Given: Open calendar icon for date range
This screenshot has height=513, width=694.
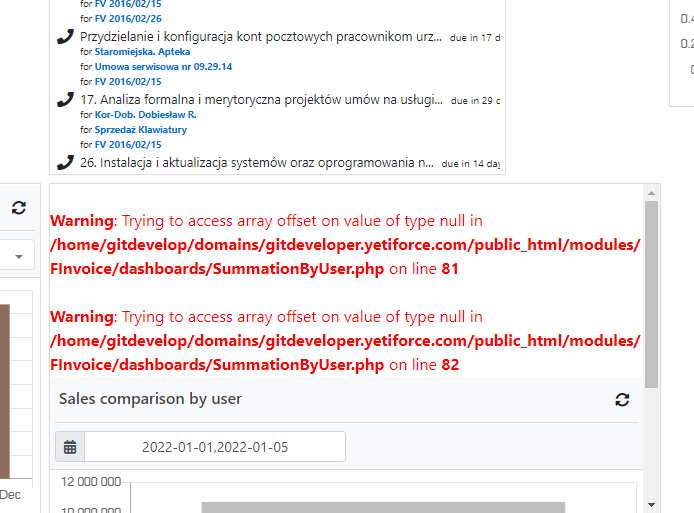Looking at the screenshot, I should coord(70,447).
